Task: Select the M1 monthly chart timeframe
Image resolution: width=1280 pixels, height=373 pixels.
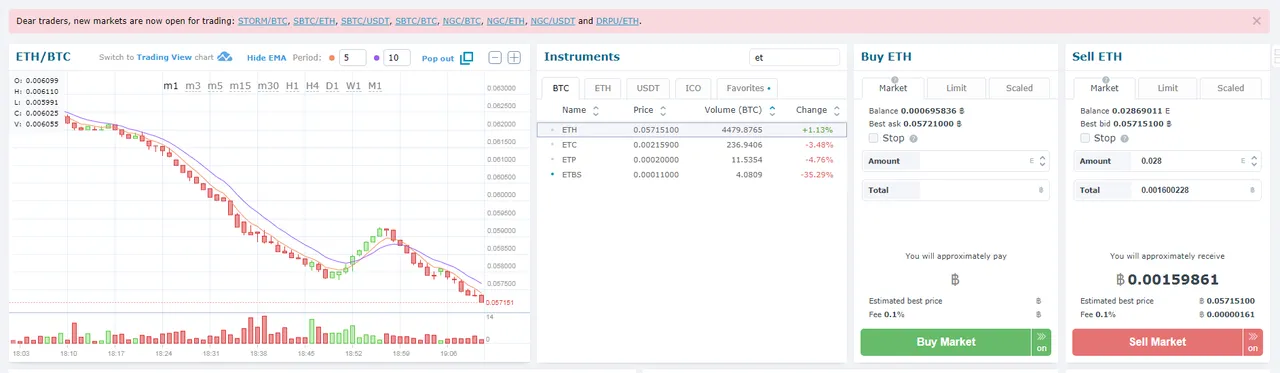Action: click(x=375, y=86)
